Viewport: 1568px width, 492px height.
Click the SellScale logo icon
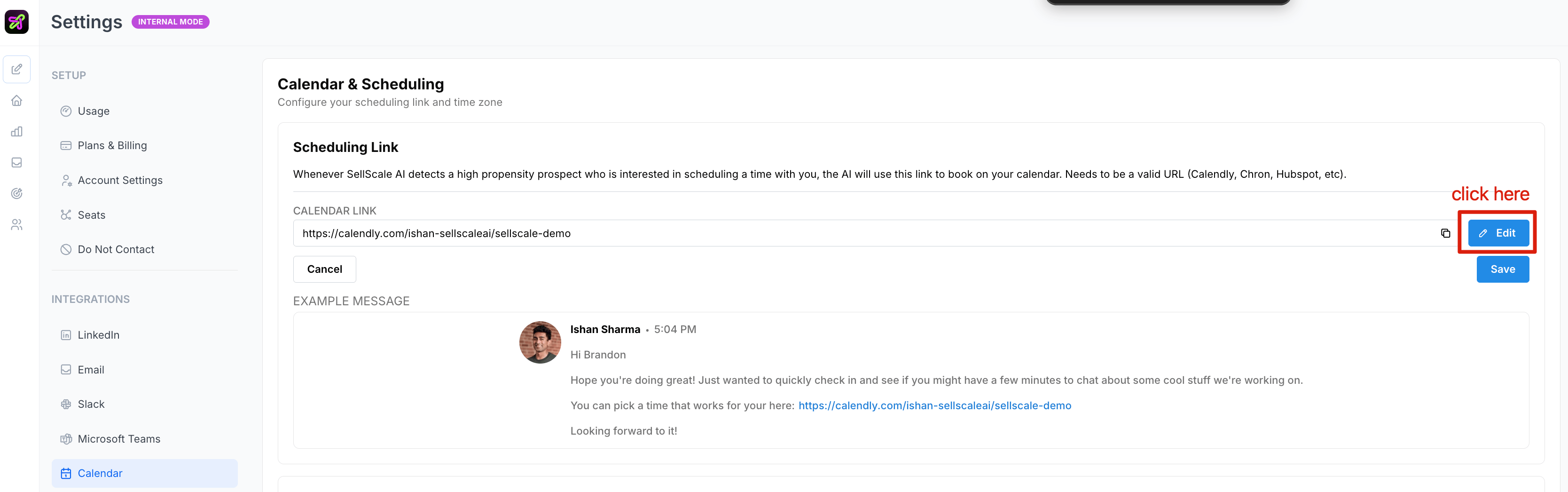(16, 22)
